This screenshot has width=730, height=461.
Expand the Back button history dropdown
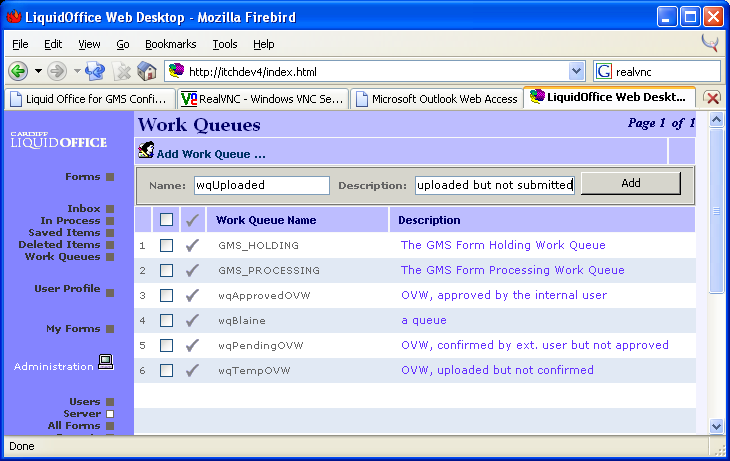point(38,71)
